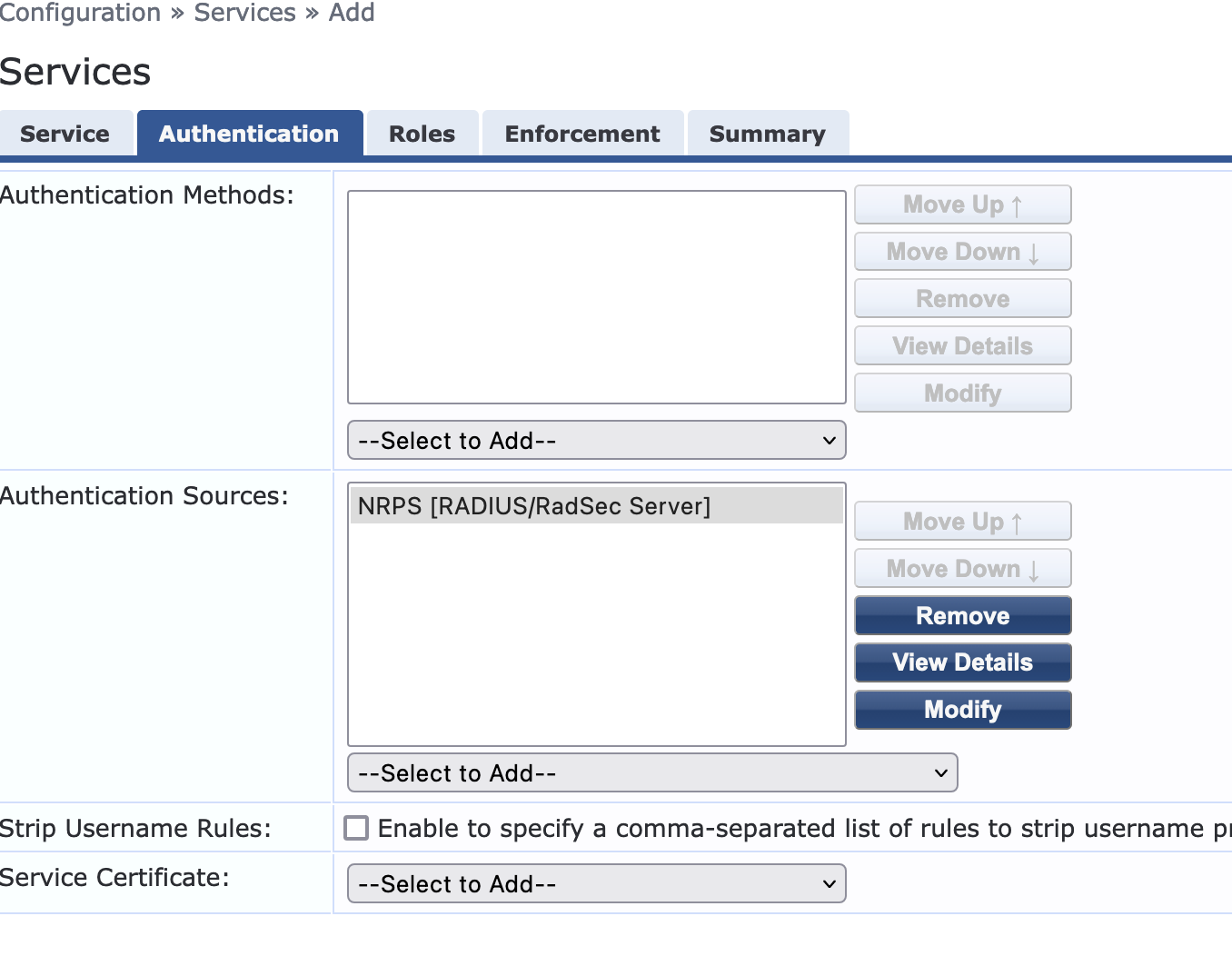Enable the Strip Username Rules checkbox
Viewport: 1232px width, 976px height.
[356, 828]
